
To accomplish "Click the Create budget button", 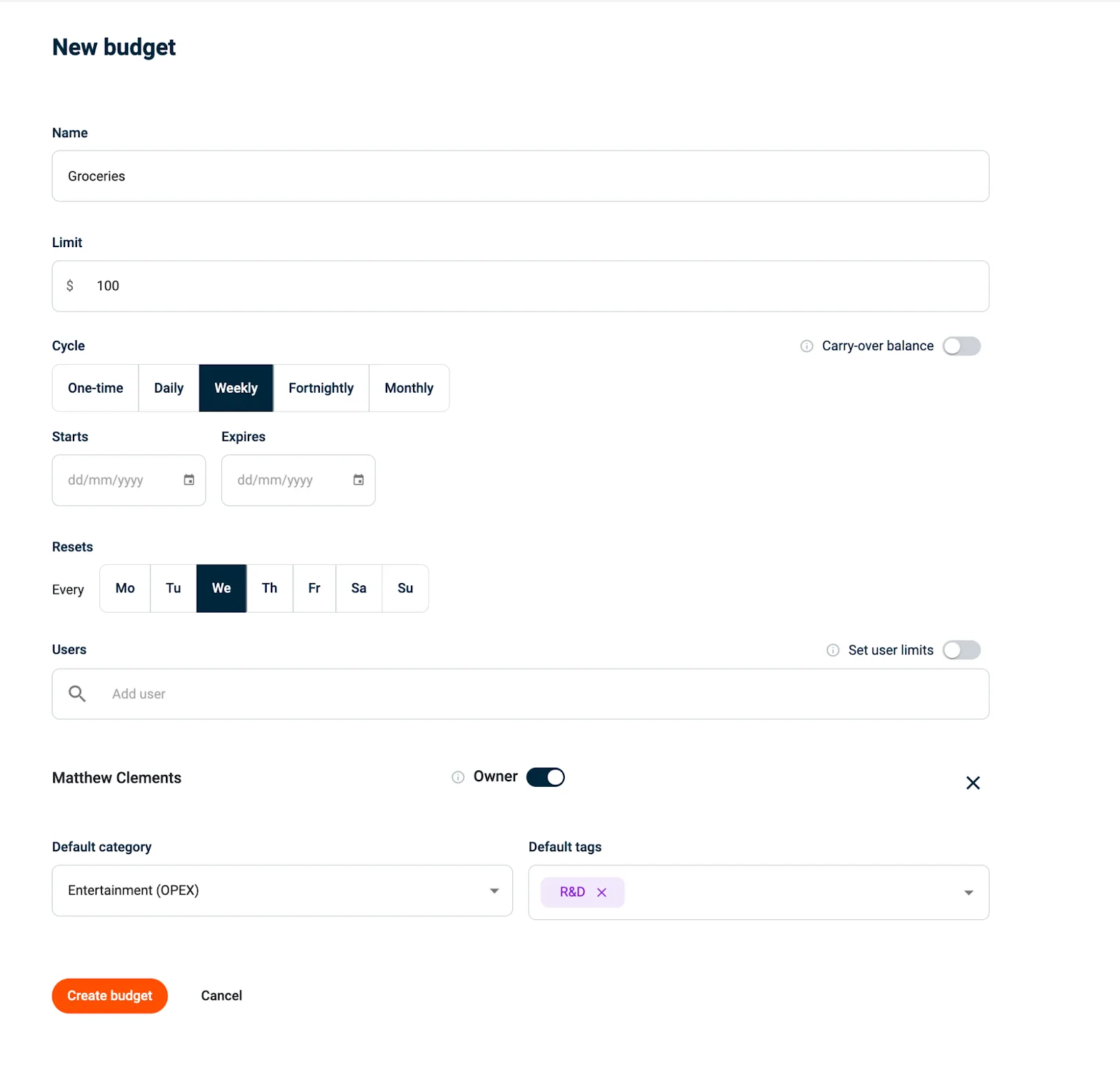I will coord(109,995).
